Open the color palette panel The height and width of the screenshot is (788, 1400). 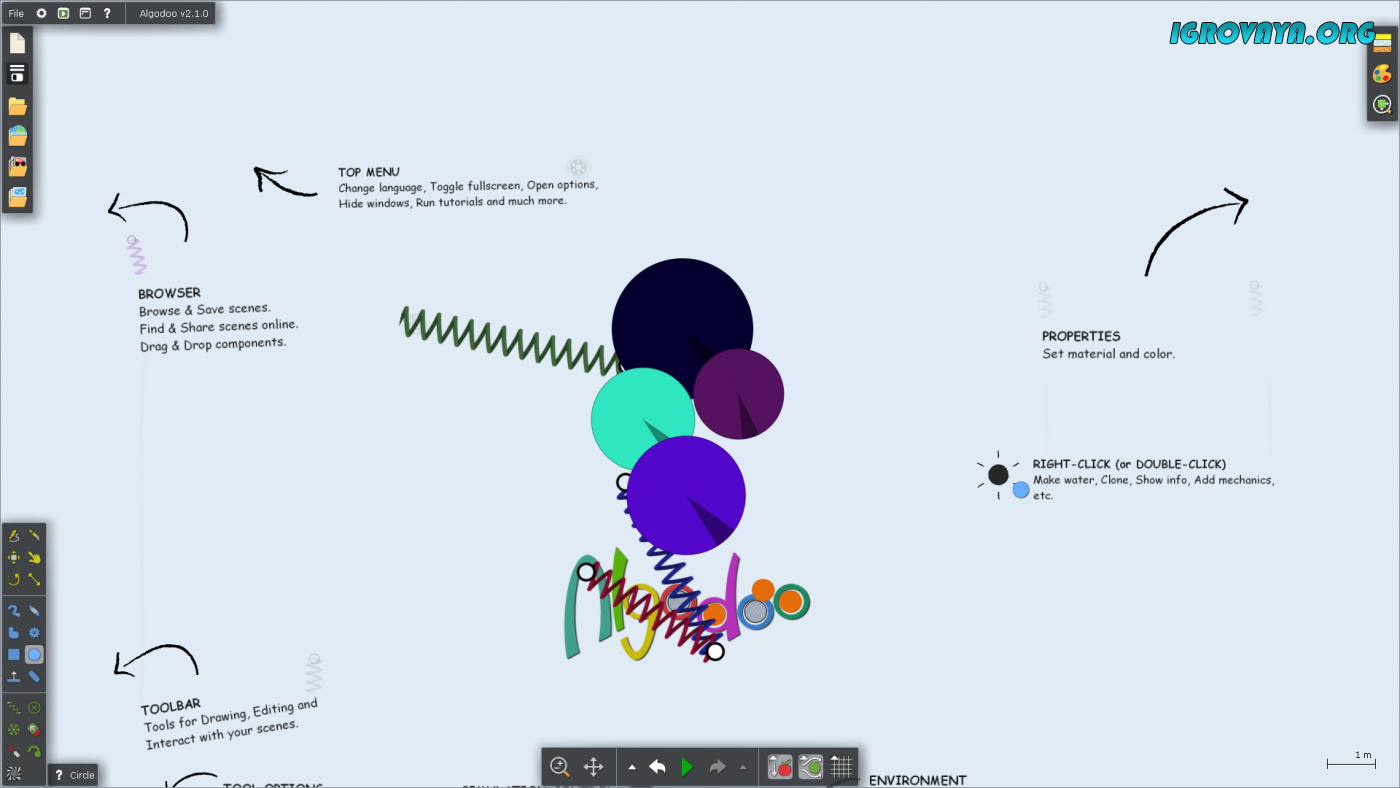pyautogui.click(x=1382, y=74)
